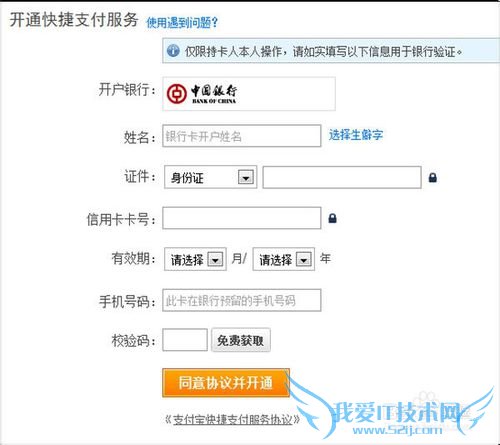This screenshot has height=445, width=500.
Task: Focus the 校验码 verification code field
Action: click(x=185, y=340)
